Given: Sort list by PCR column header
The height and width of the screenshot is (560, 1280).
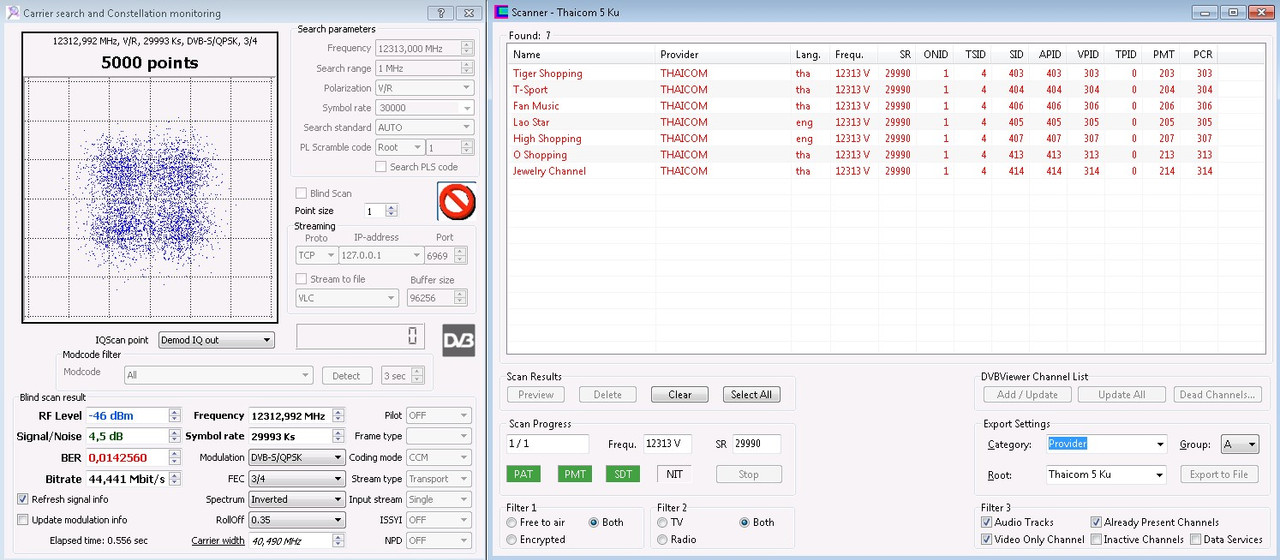Looking at the screenshot, I should (1200, 55).
